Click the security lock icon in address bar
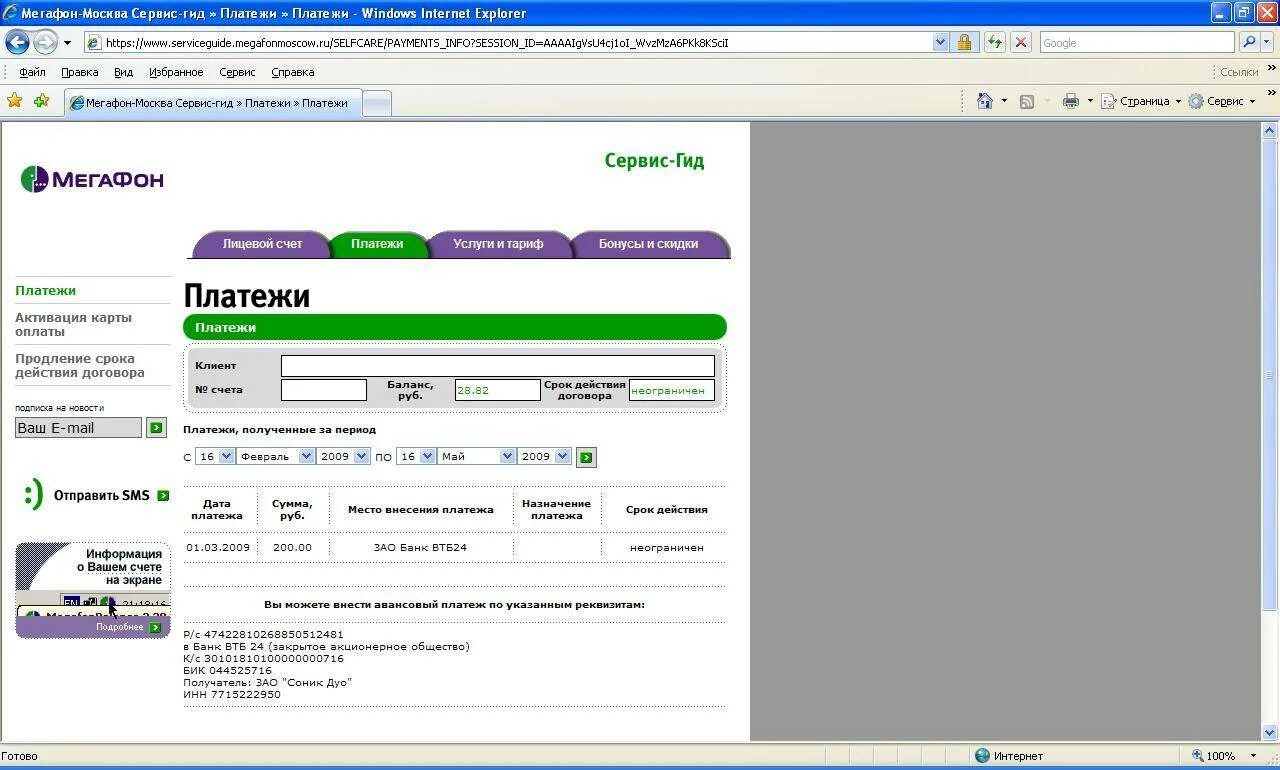Screen dimensions: 1280x770 (964, 42)
